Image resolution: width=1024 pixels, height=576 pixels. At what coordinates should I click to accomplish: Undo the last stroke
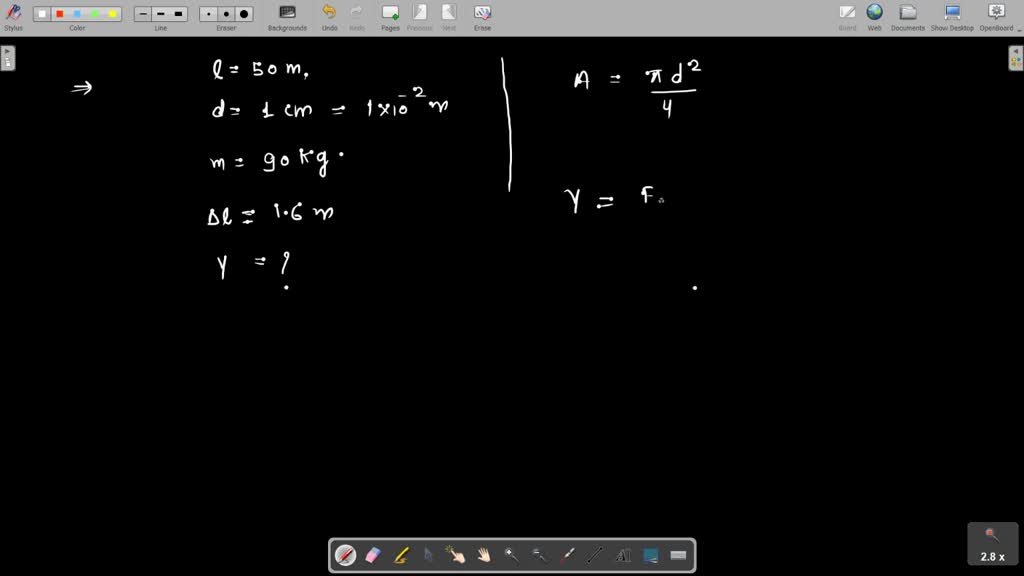click(x=329, y=17)
